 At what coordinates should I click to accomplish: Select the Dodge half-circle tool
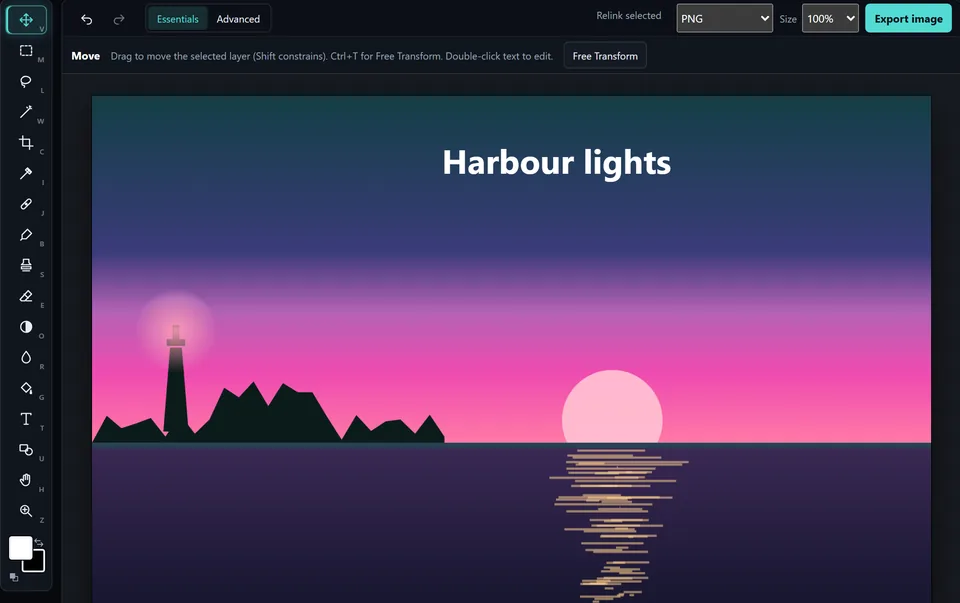pyautogui.click(x=26, y=327)
